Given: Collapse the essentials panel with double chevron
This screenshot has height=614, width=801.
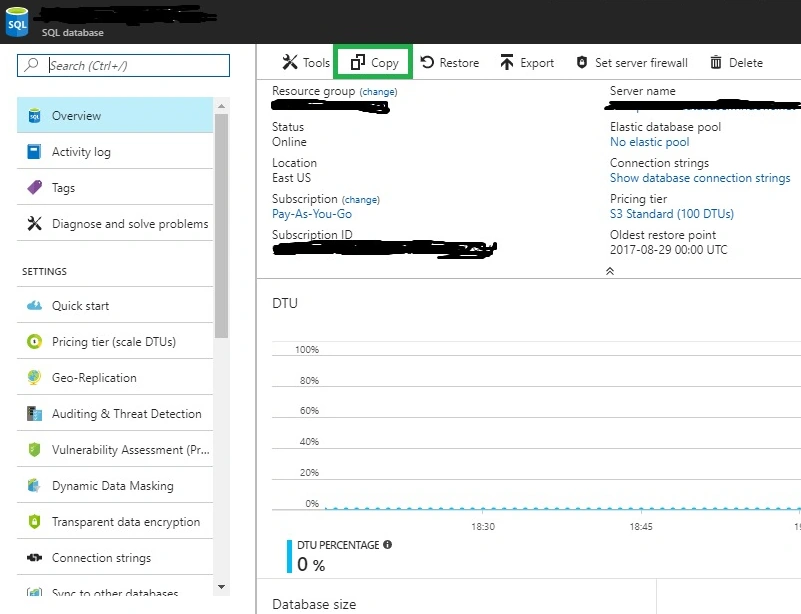Looking at the screenshot, I should point(609,271).
